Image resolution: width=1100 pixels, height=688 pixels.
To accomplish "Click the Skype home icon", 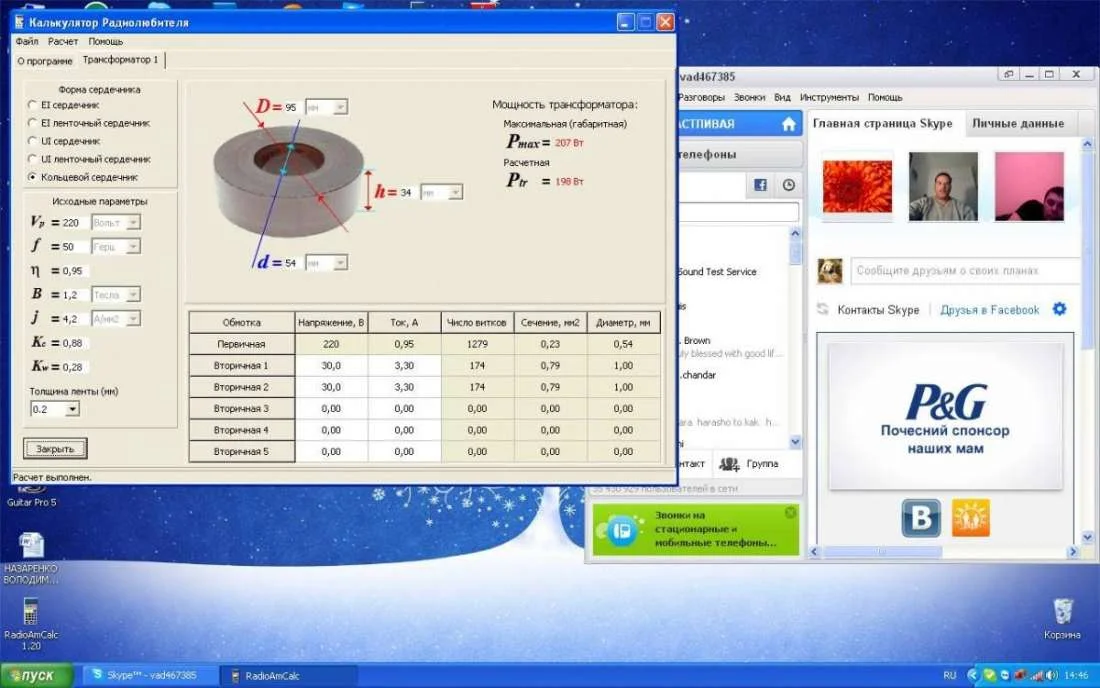I will [x=789, y=124].
